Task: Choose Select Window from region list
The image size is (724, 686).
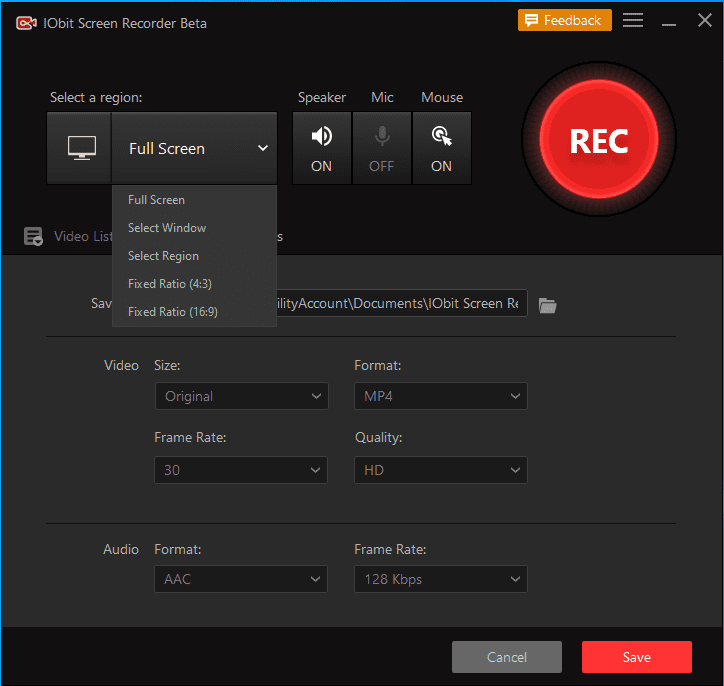Action: click(x=167, y=228)
